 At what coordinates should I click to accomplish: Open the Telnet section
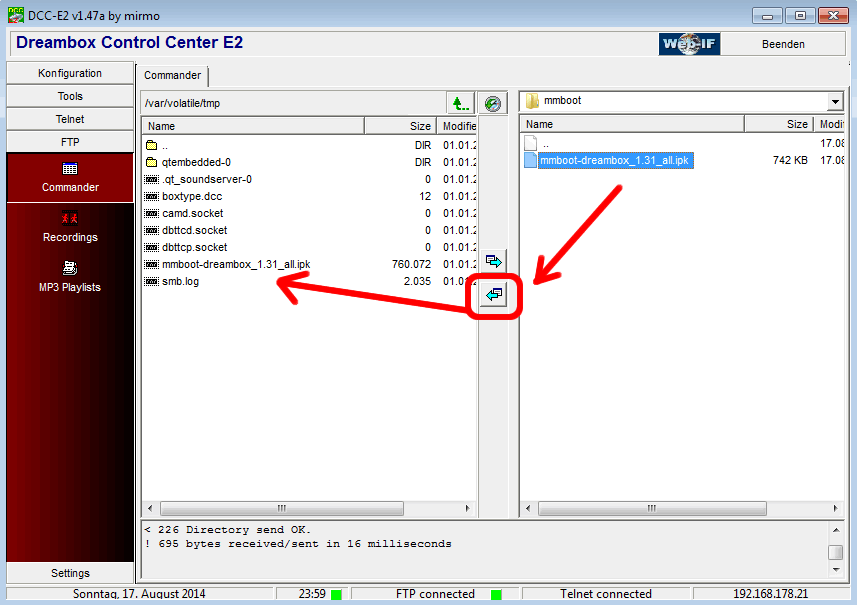[70, 119]
